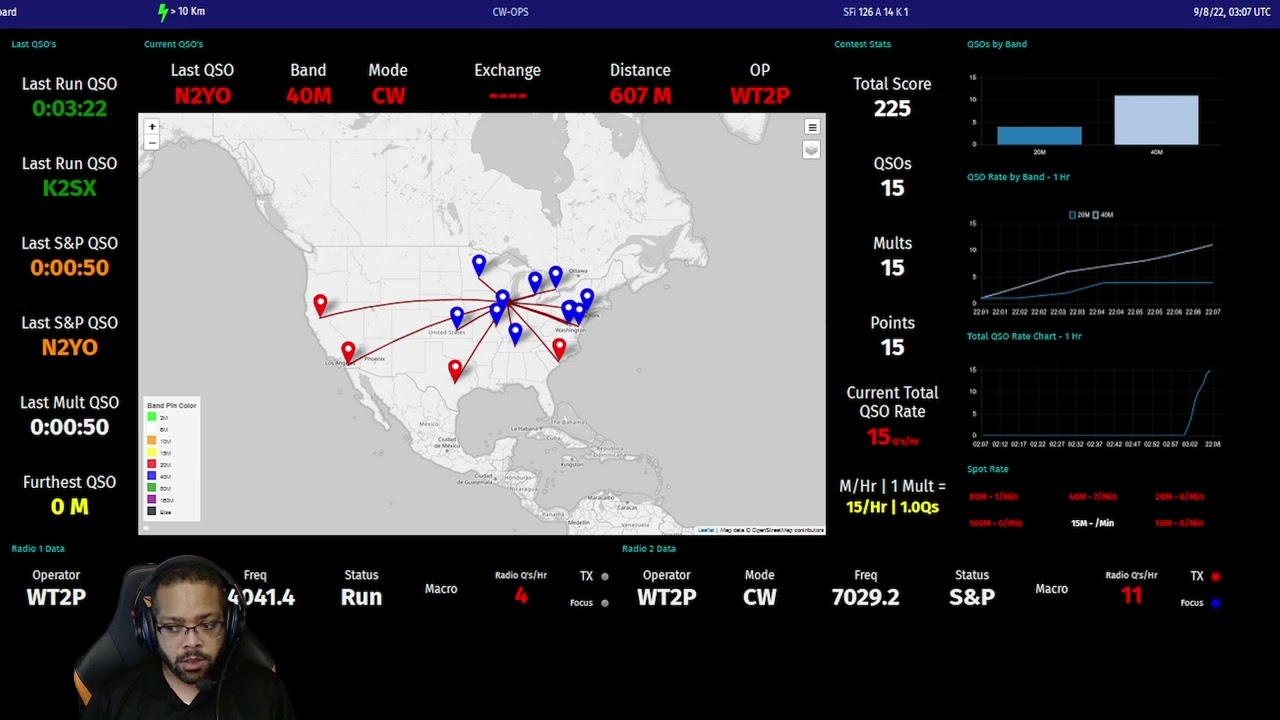This screenshot has width=1280, height=720.
Task: Click the blue pin in Tennessee area
Action: click(x=515, y=333)
